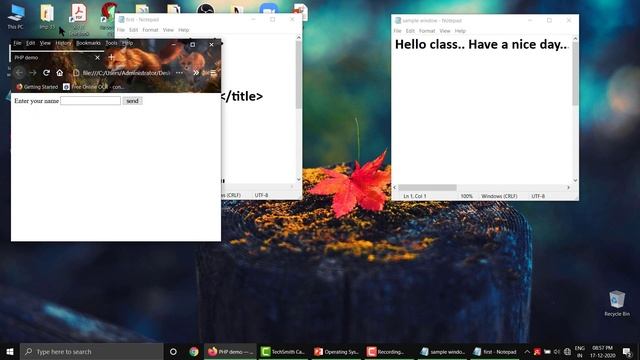Open Recycle Bin on the desktop
This screenshot has height=360, width=640.
coord(617,304)
